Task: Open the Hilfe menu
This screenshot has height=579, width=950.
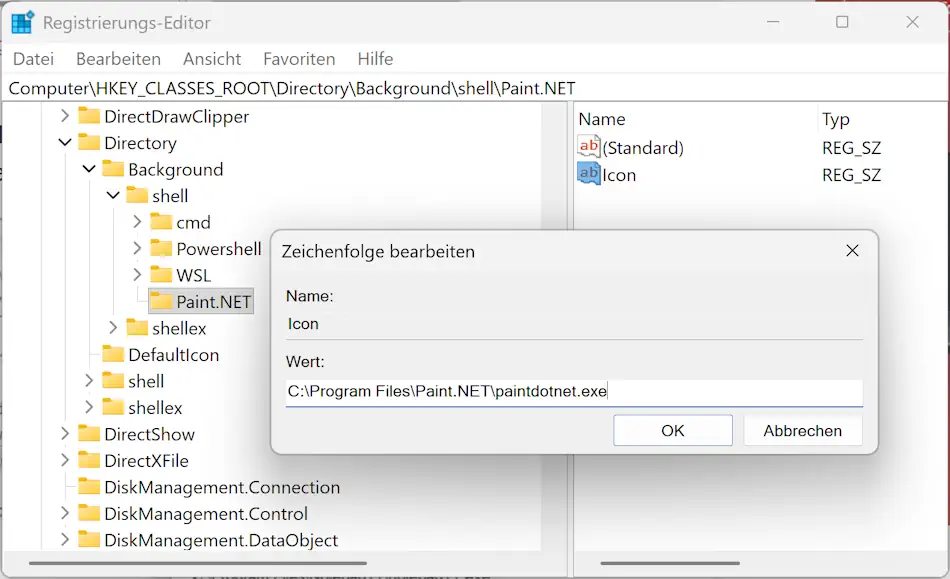Action: (375, 59)
